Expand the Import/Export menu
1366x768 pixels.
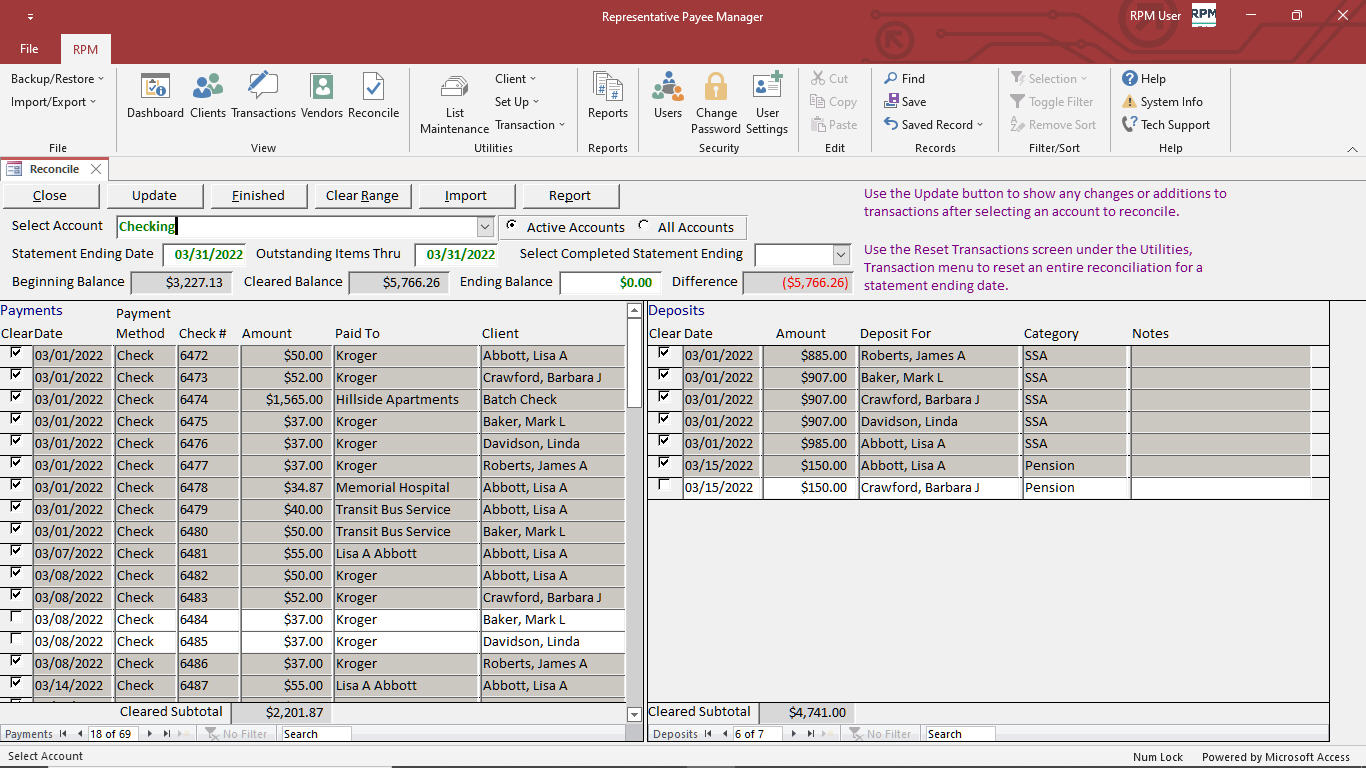(53, 102)
